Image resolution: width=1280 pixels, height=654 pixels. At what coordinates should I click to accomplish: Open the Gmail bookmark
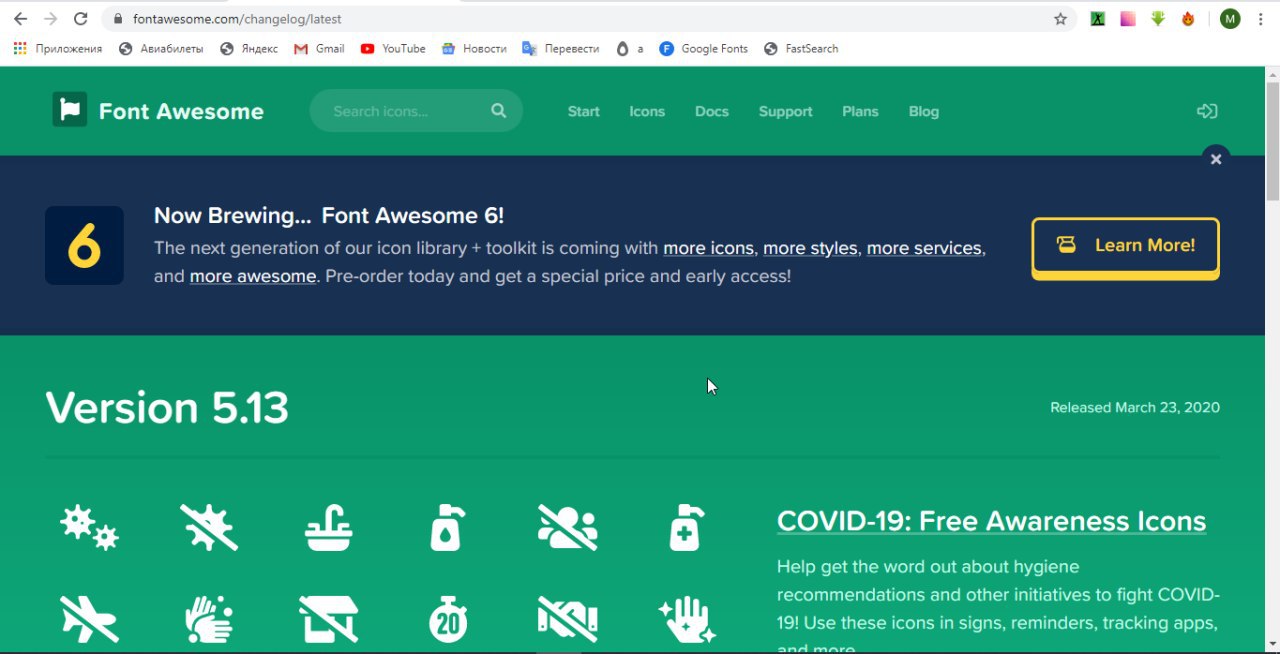[319, 48]
